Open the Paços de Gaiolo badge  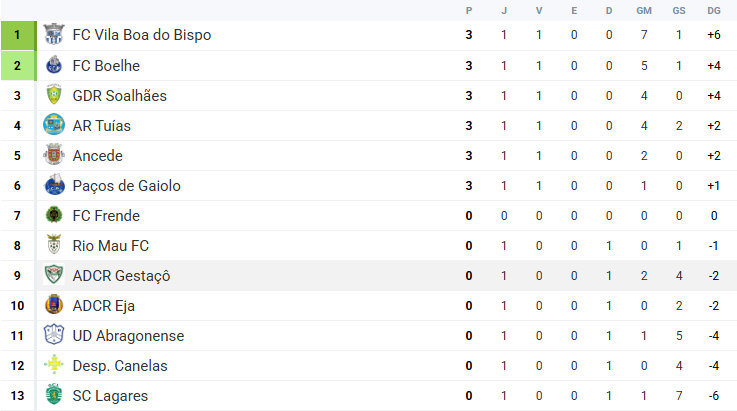(x=54, y=185)
